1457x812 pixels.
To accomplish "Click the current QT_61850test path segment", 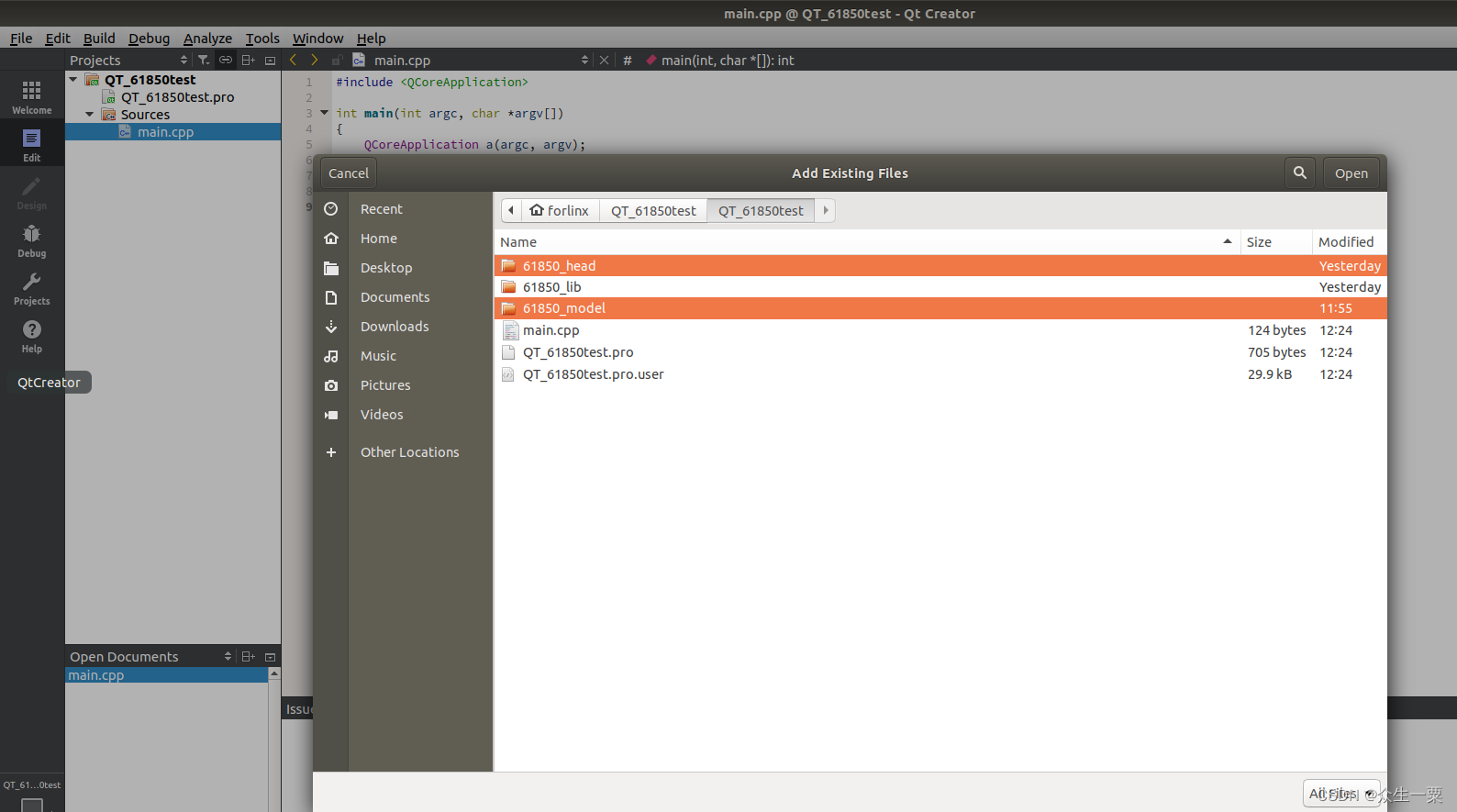I will point(761,210).
